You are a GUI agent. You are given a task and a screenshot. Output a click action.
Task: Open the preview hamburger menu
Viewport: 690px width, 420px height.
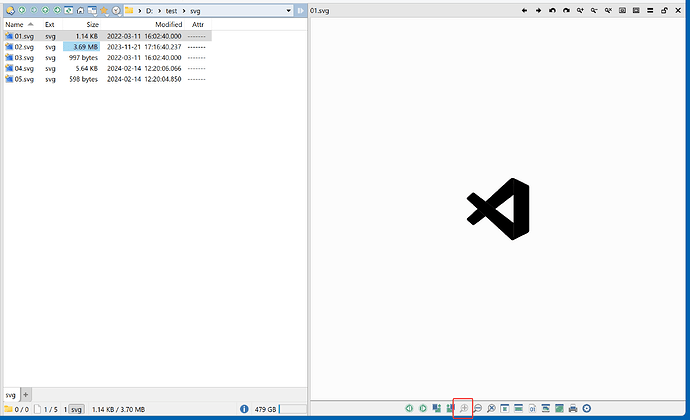click(x=650, y=11)
